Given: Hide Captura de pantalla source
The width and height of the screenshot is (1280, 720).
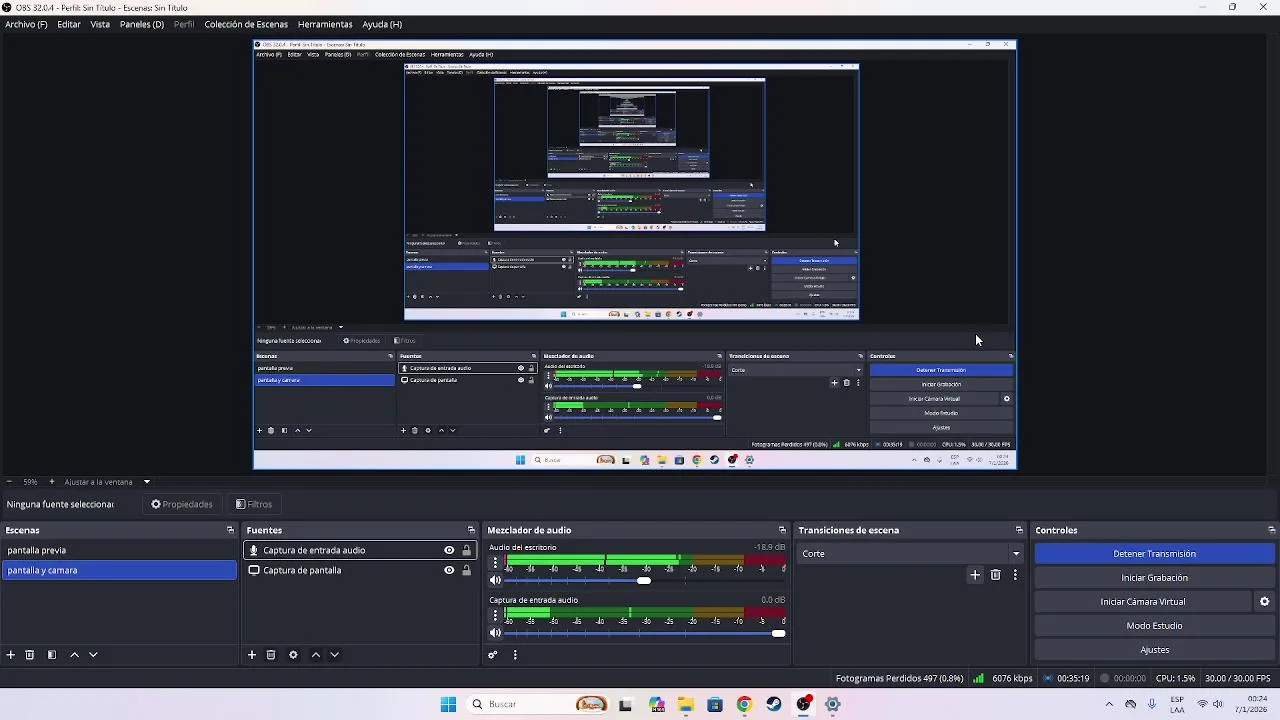Looking at the screenshot, I should click(449, 570).
